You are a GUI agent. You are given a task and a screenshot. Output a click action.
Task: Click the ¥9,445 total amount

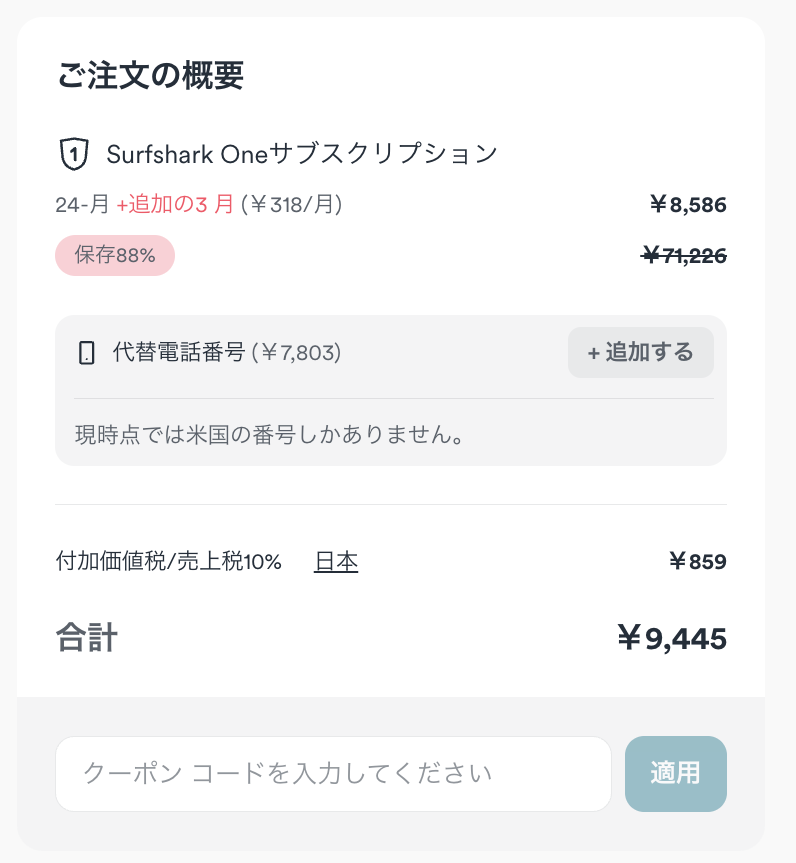(x=672, y=638)
